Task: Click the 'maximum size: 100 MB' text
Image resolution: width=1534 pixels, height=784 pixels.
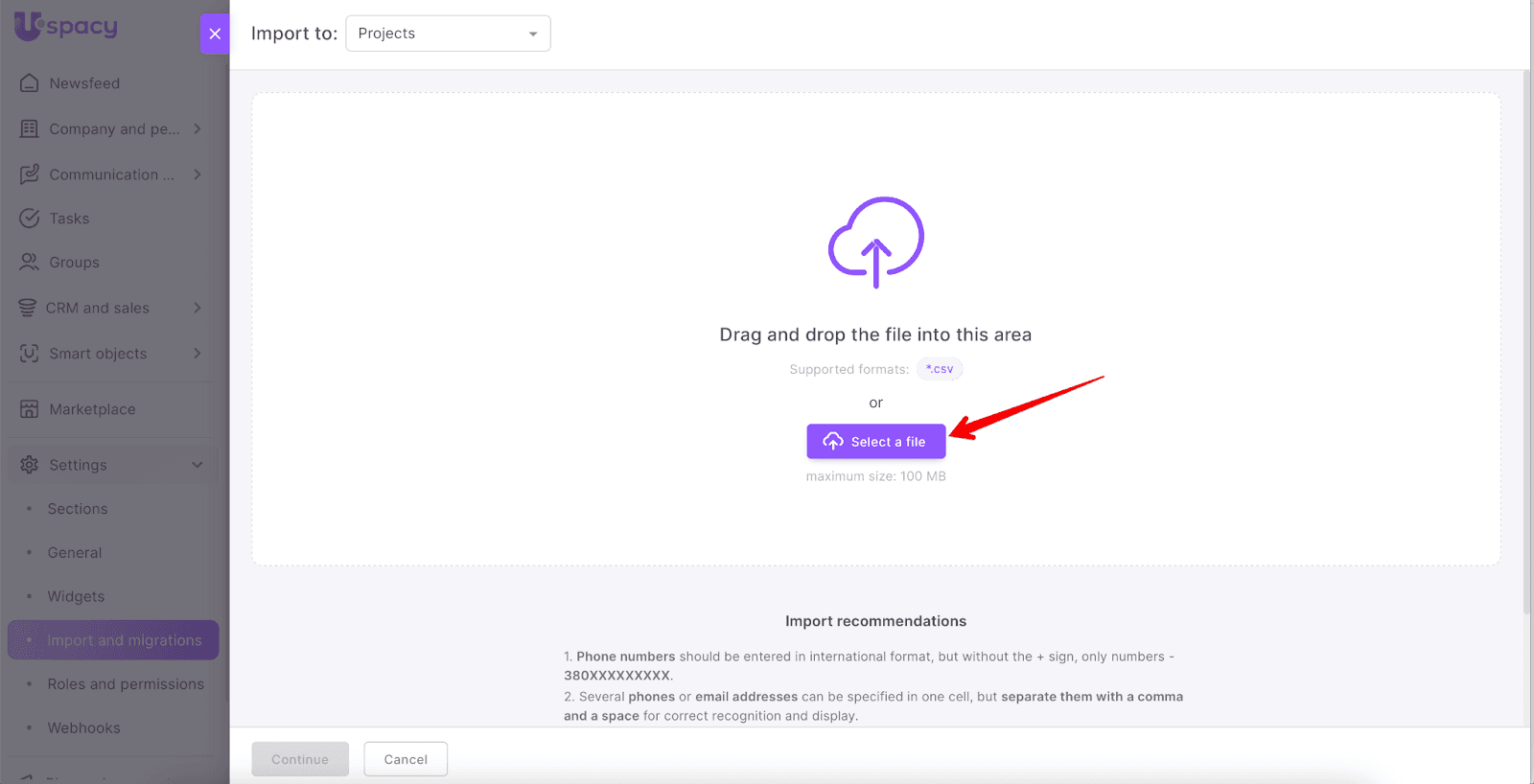Action: pos(875,476)
